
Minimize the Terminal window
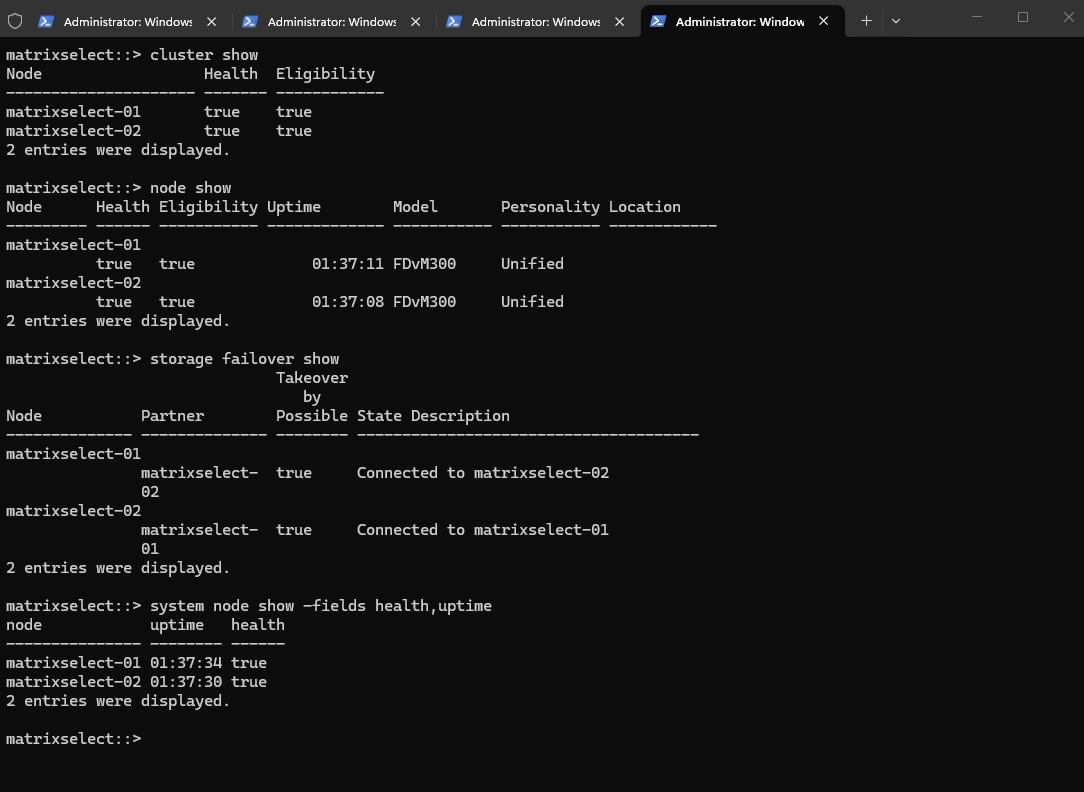[977, 17]
